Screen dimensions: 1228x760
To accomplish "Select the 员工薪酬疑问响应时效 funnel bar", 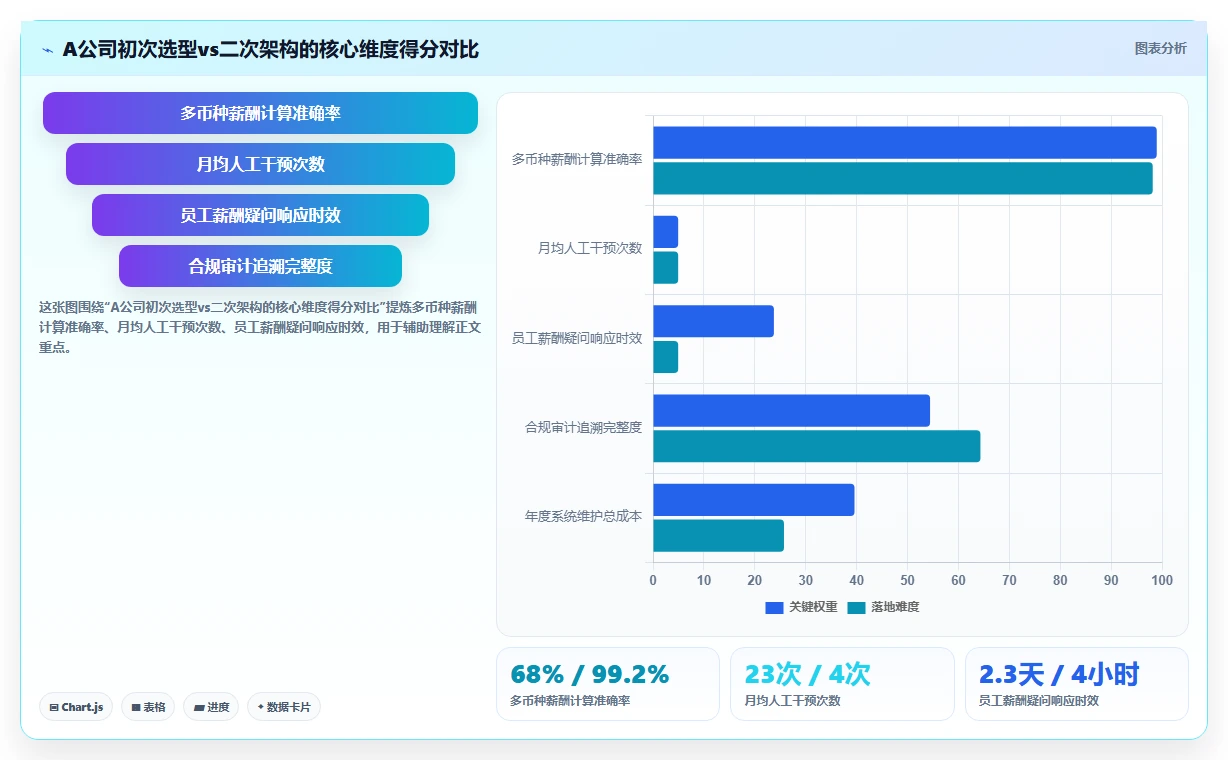I will 260,215.
